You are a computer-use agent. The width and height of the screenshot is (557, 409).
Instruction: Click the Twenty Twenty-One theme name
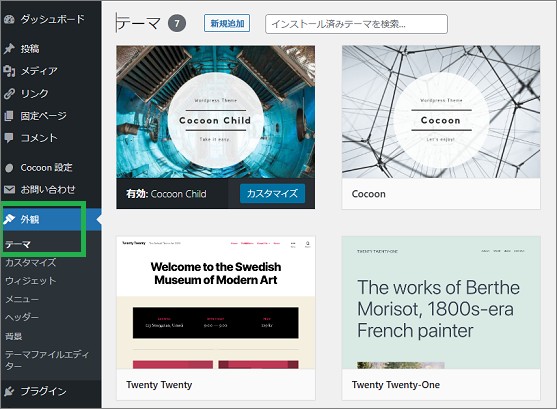tap(396, 385)
